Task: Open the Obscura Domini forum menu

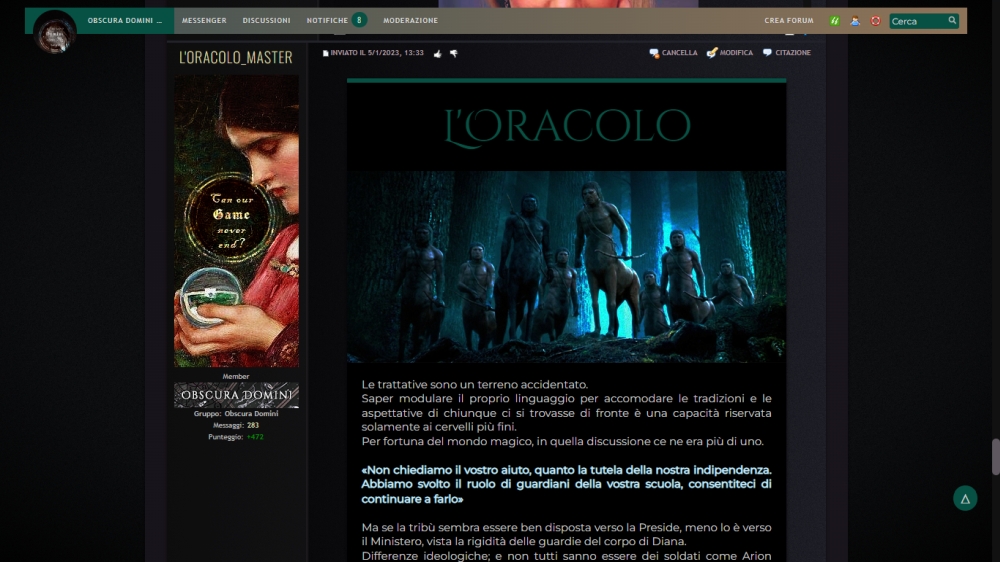Action: pyautogui.click(x=125, y=20)
